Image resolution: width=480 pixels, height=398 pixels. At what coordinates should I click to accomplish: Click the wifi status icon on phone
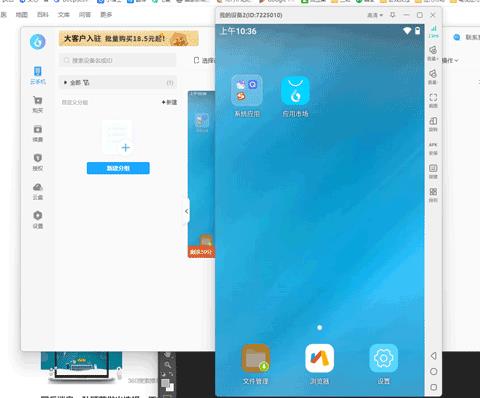407,31
